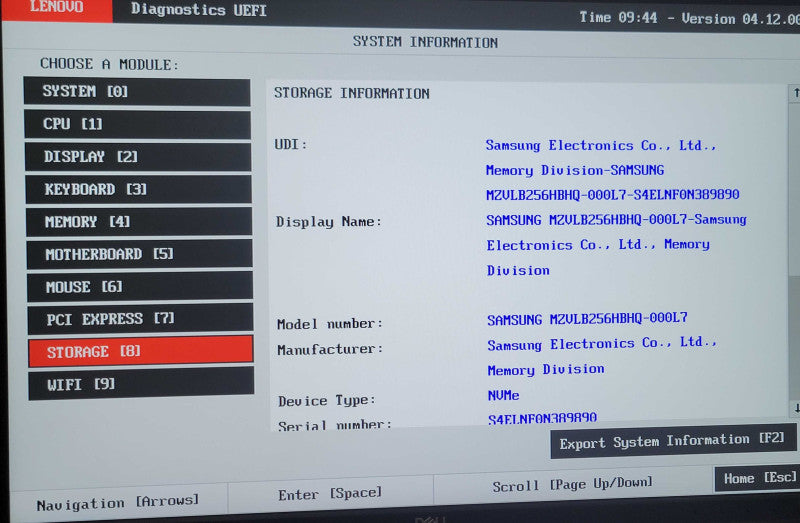This screenshot has height=523, width=800.
Task: Click the scrollbar down arrow
Action: coord(796,408)
